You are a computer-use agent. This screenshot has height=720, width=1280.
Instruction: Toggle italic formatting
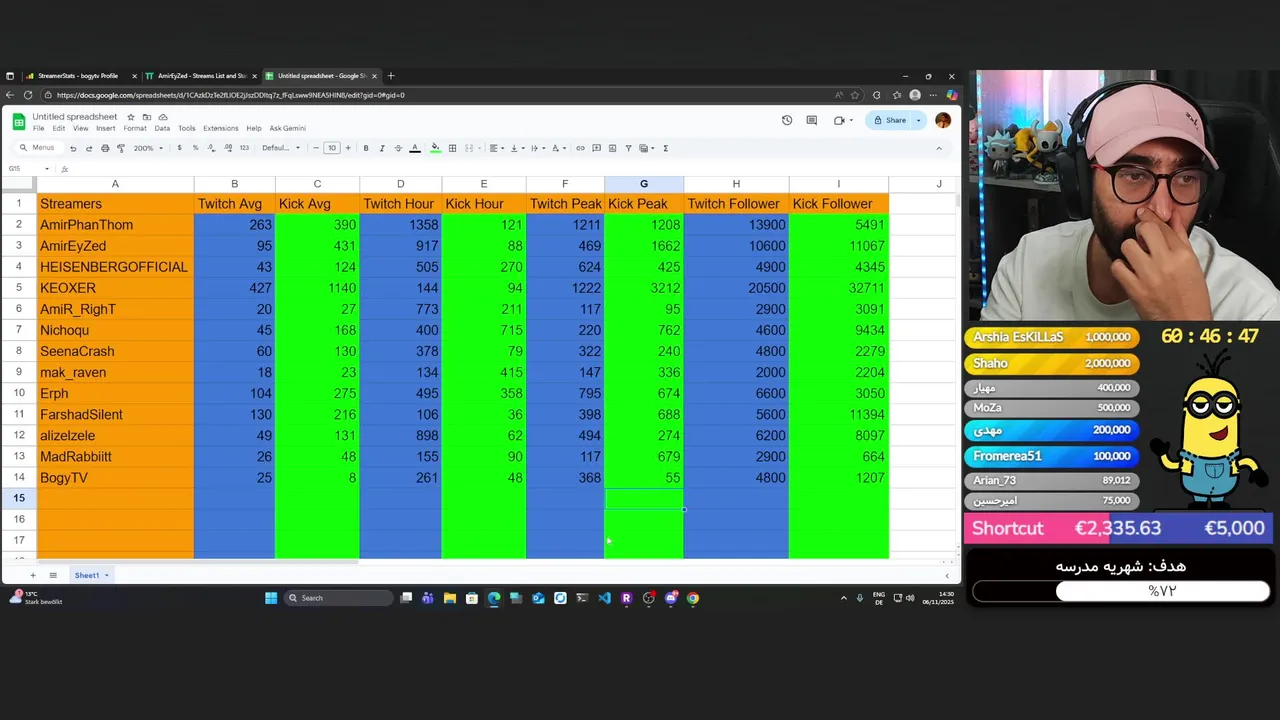tap(381, 148)
